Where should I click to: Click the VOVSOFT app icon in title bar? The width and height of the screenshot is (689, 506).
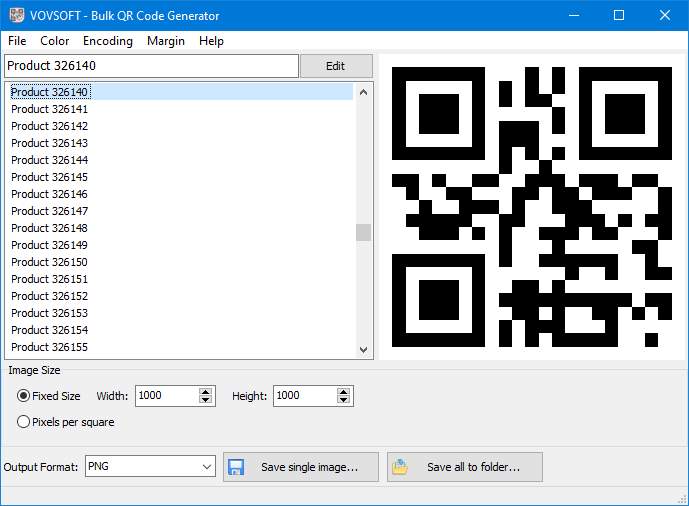point(15,16)
